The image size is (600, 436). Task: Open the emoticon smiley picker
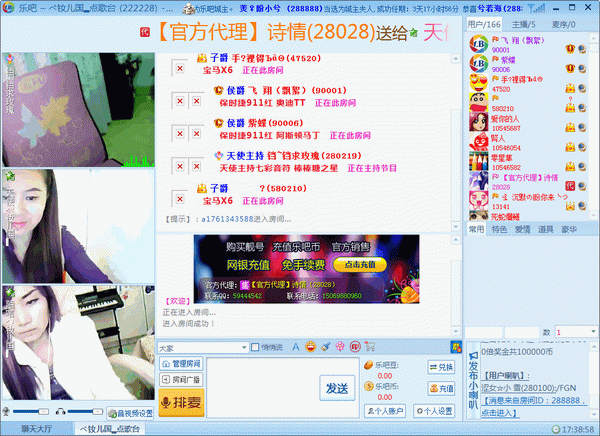310,347
